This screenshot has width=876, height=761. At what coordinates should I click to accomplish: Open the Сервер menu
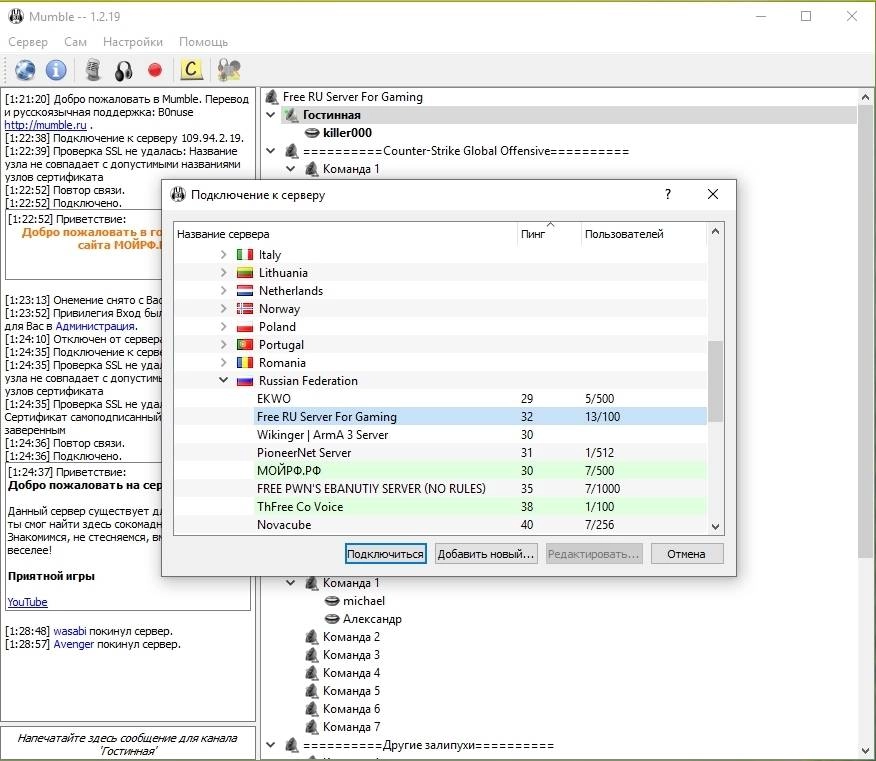(x=28, y=42)
